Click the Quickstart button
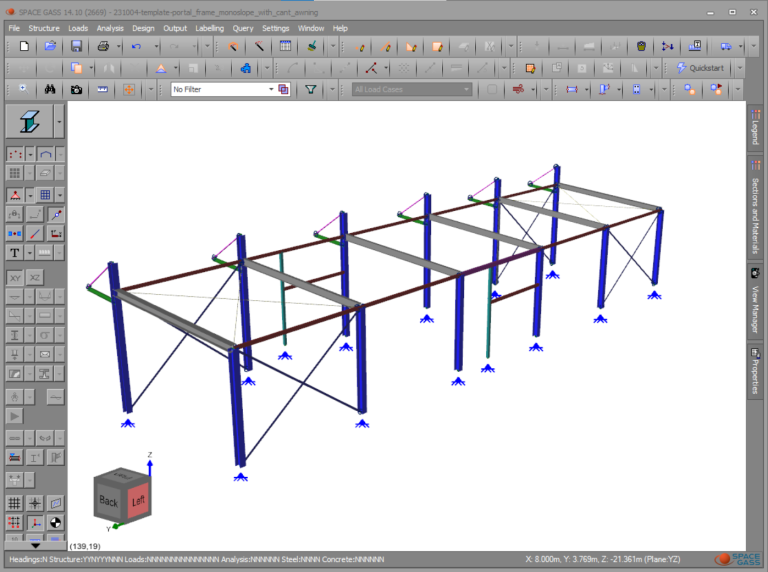 coord(707,68)
